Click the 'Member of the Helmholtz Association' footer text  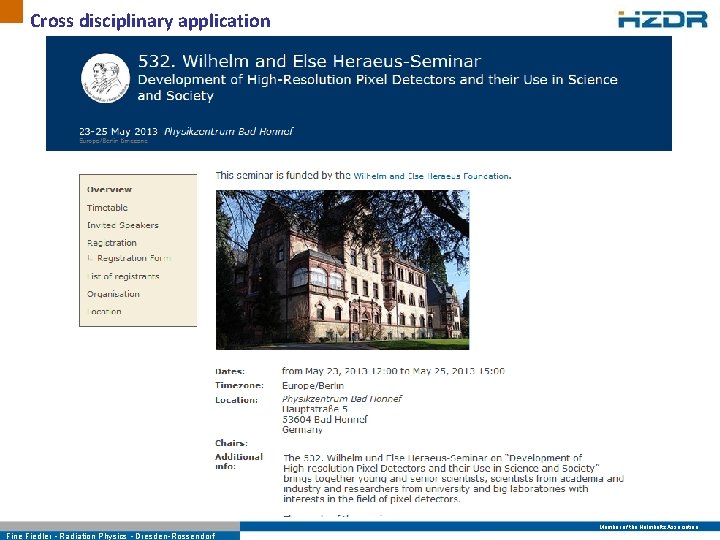(x=649, y=527)
